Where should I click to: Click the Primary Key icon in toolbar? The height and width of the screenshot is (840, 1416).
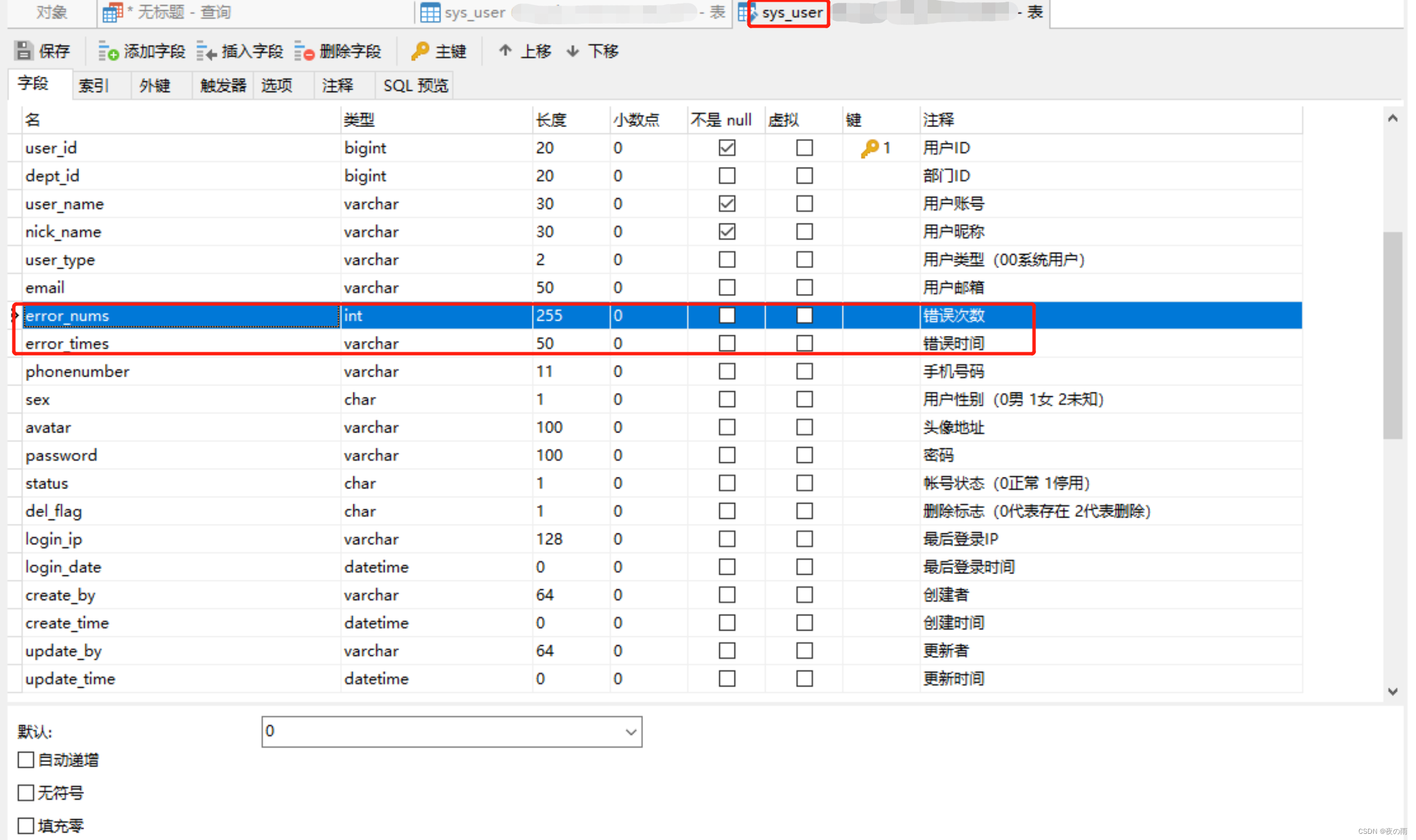pos(420,51)
